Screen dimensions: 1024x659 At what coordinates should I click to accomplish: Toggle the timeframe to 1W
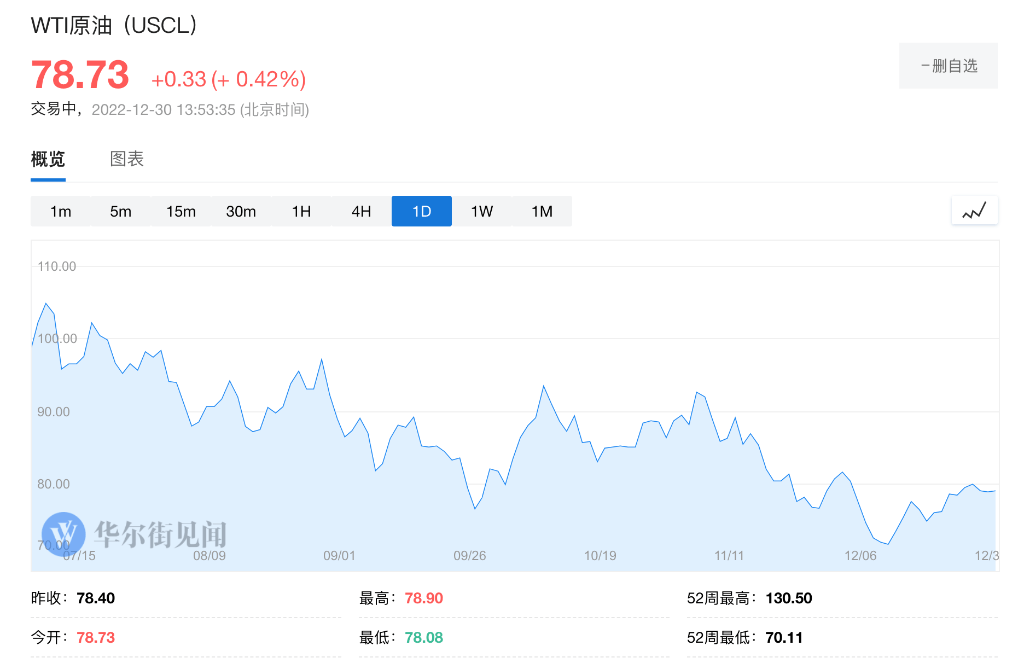tap(481, 211)
